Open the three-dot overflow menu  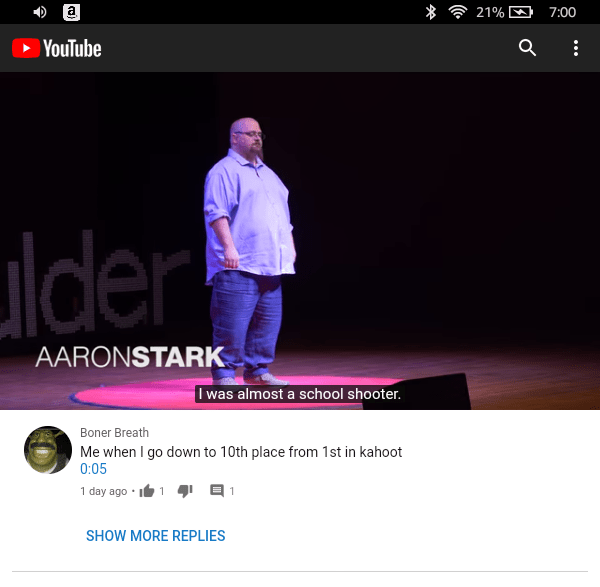coord(576,48)
